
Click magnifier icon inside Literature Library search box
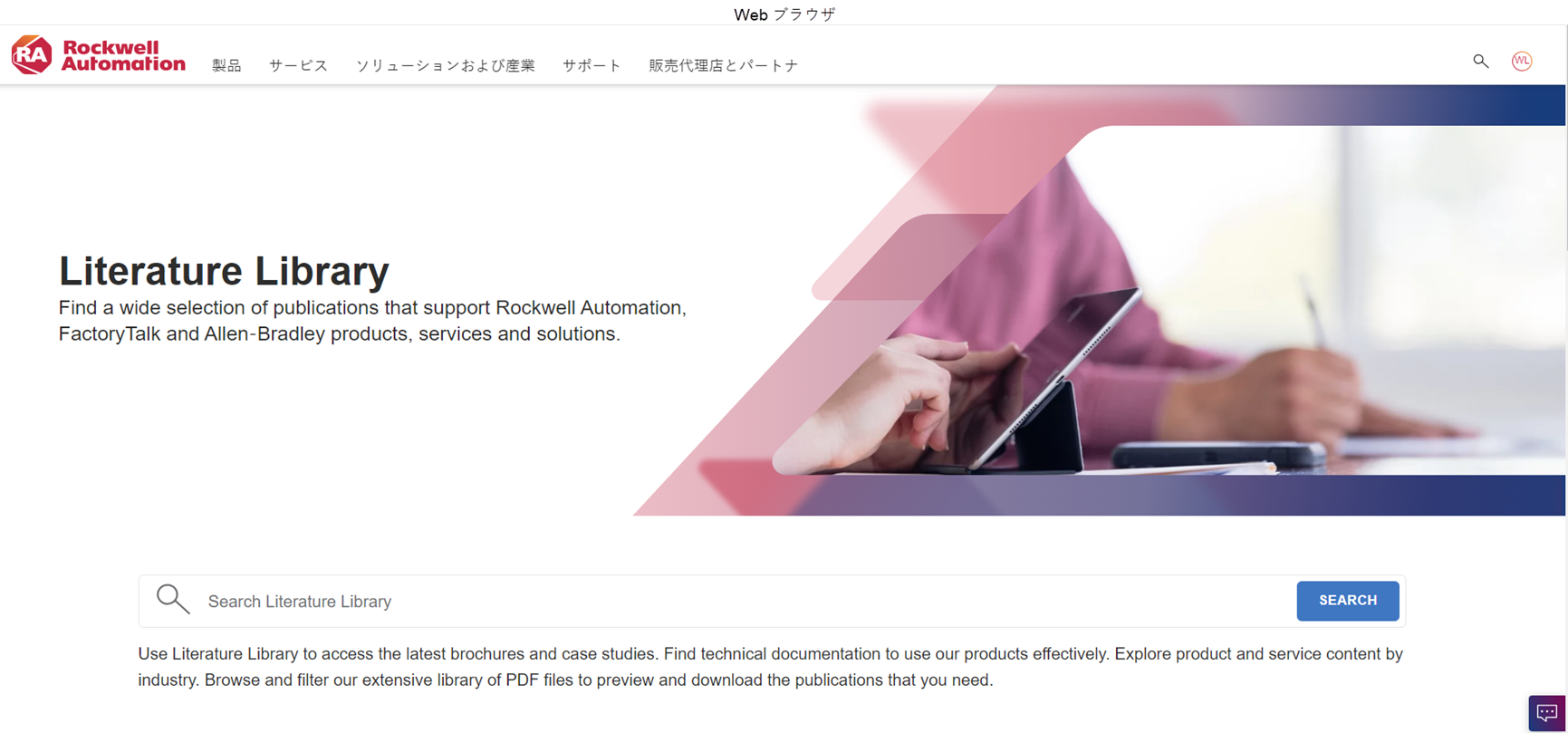172,600
